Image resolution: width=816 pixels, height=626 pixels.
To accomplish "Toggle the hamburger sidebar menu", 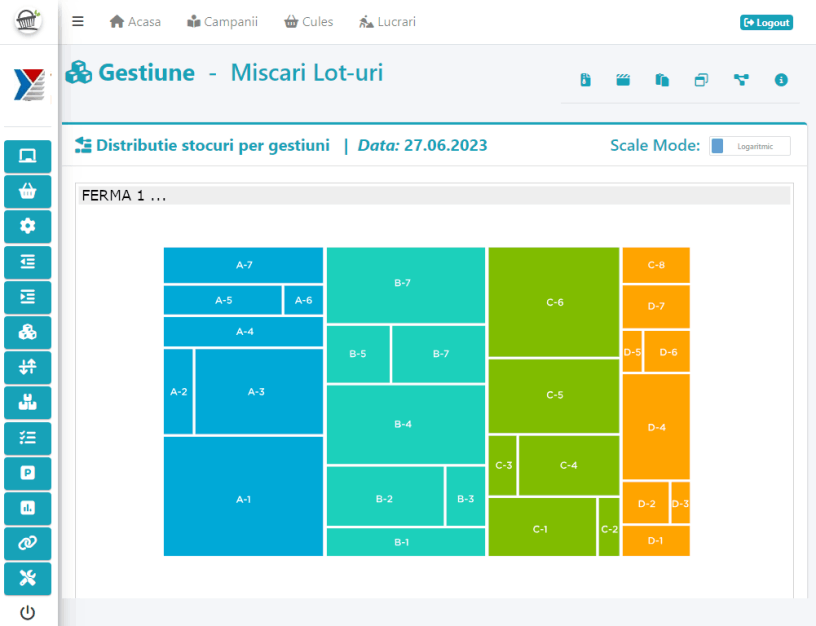I will click(x=78, y=22).
